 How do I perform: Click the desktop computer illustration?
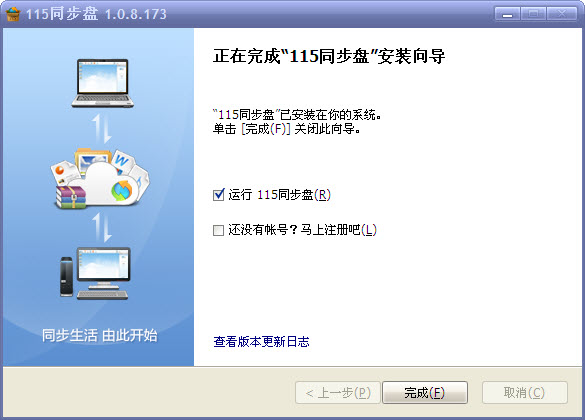96,273
